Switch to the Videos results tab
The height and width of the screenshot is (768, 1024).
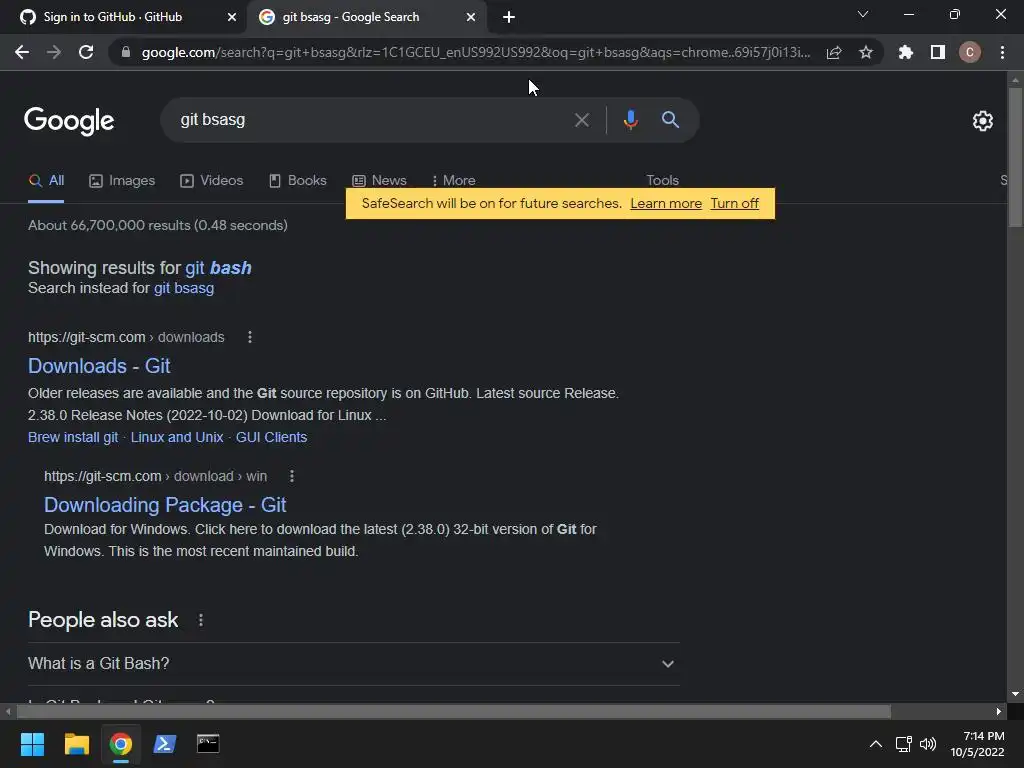tap(212, 180)
